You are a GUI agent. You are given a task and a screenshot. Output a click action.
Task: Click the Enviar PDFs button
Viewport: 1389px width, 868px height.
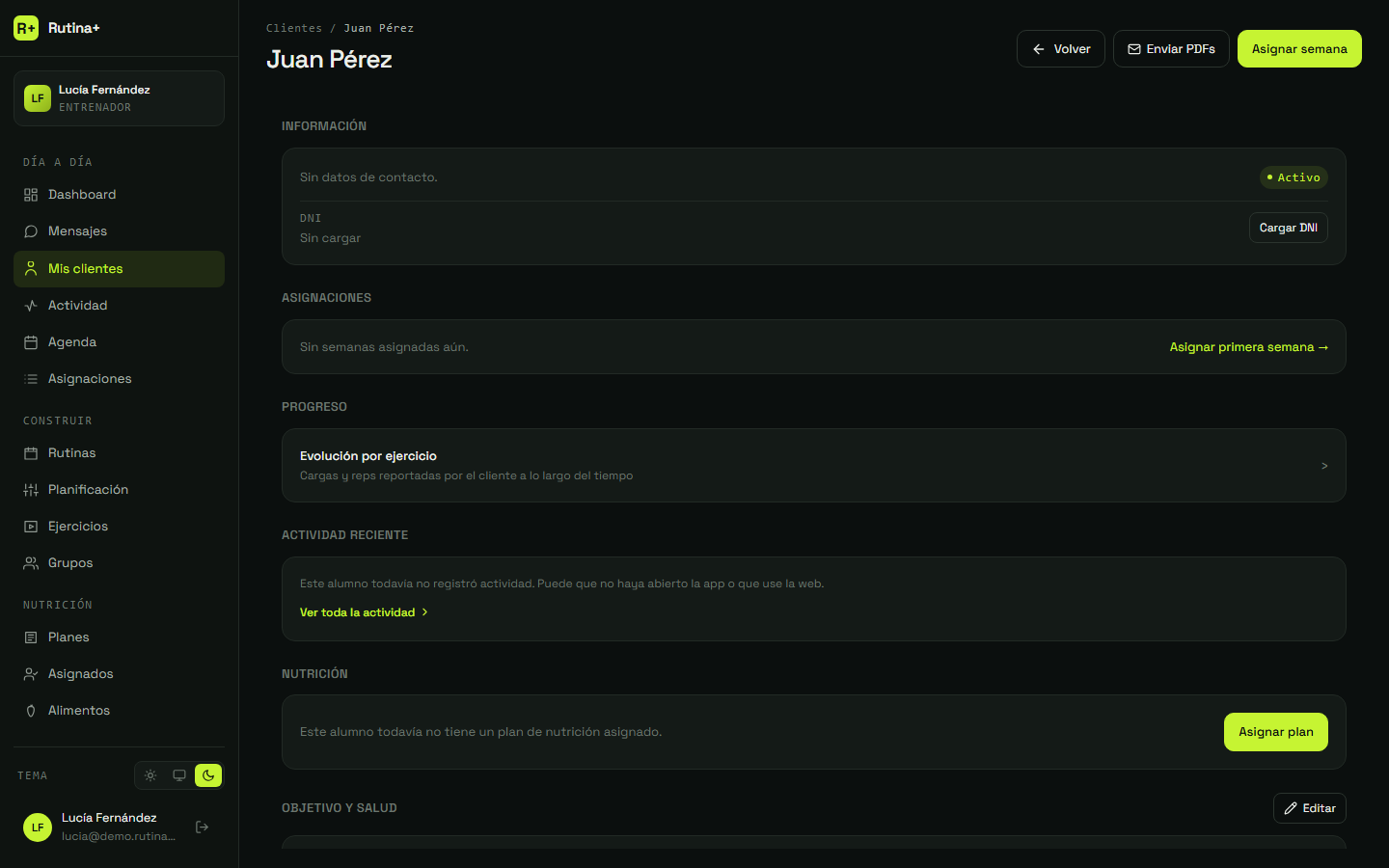click(1171, 49)
